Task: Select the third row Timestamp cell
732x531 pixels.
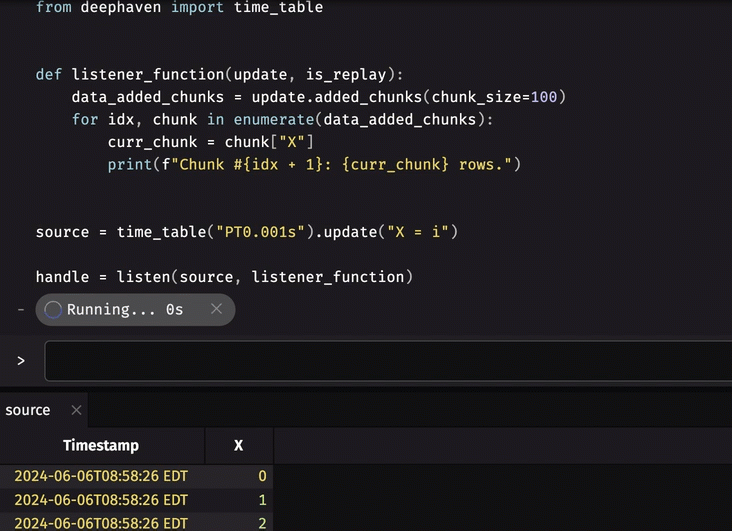Action: (101, 523)
